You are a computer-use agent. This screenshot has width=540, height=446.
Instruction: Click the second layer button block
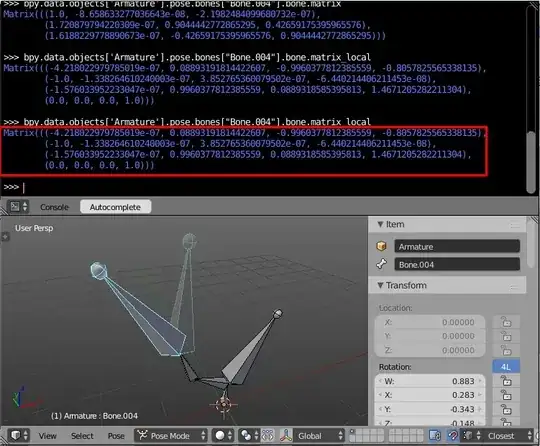click(406, 436)
